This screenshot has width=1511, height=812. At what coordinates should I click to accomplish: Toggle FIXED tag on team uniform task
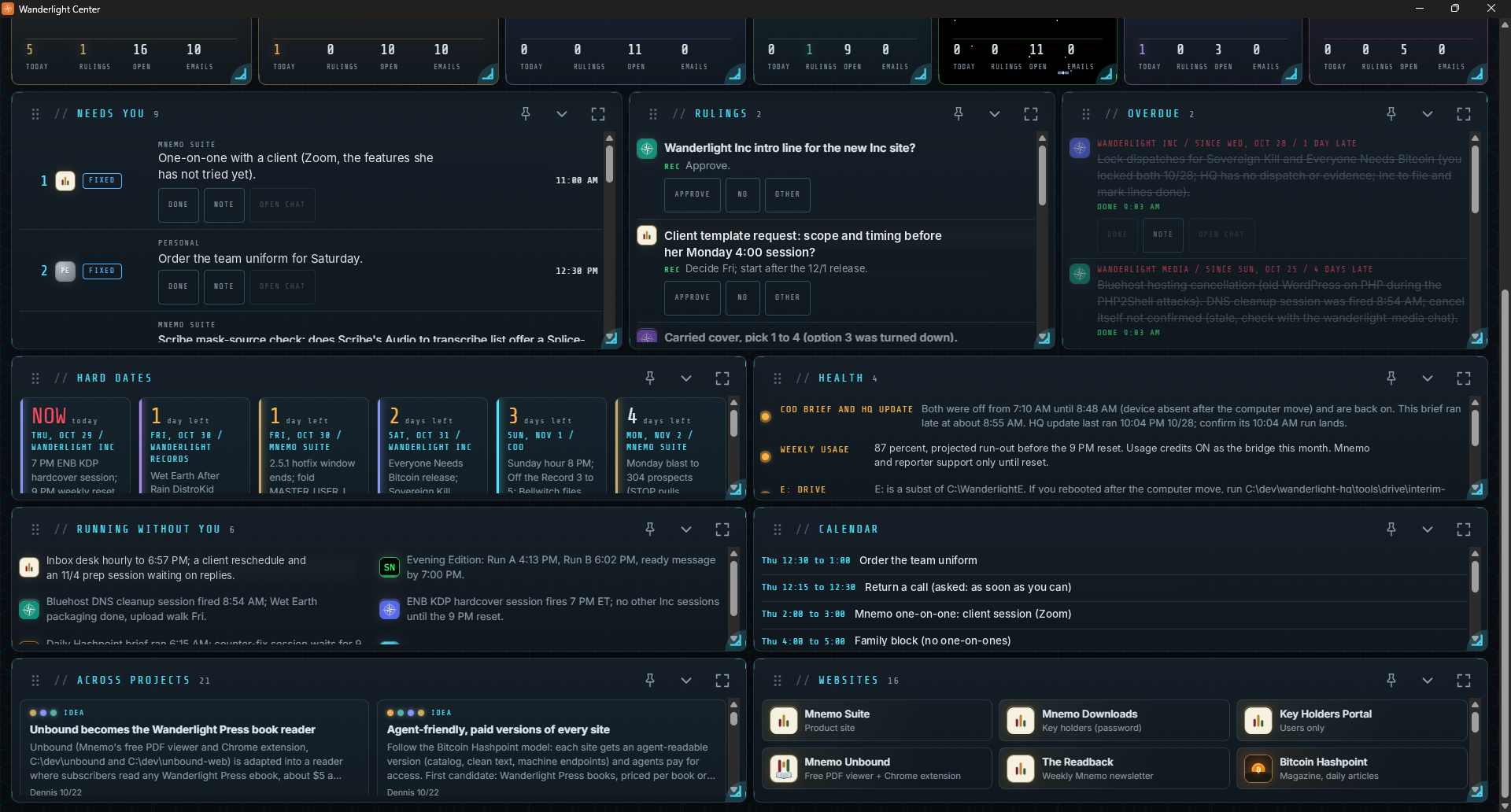click(x=102, y=271)
